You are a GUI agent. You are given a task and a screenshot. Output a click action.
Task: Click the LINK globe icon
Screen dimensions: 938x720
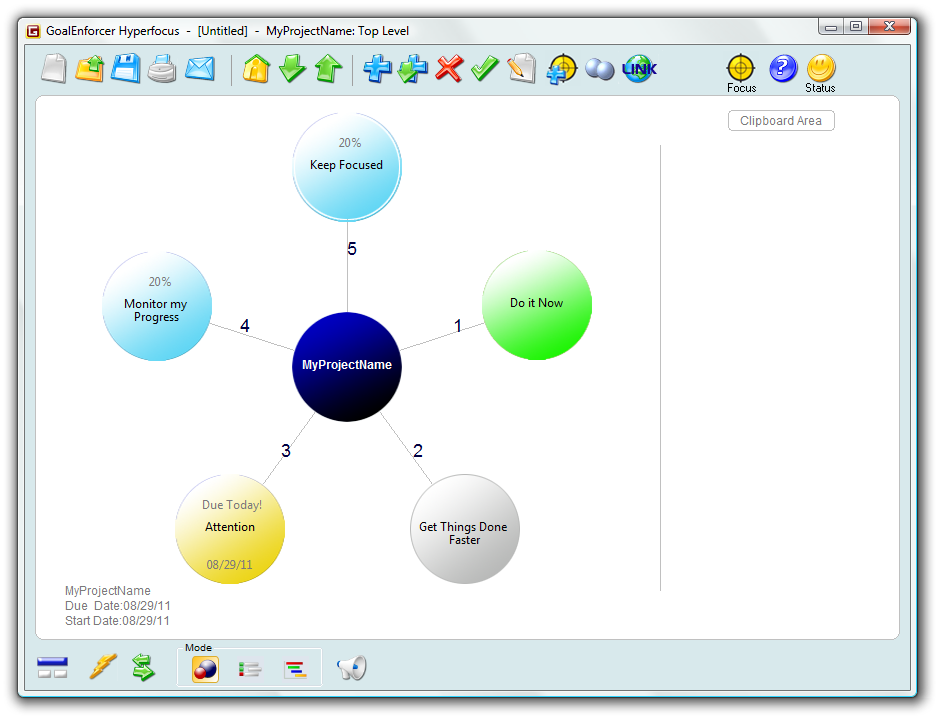click(639, 69)
